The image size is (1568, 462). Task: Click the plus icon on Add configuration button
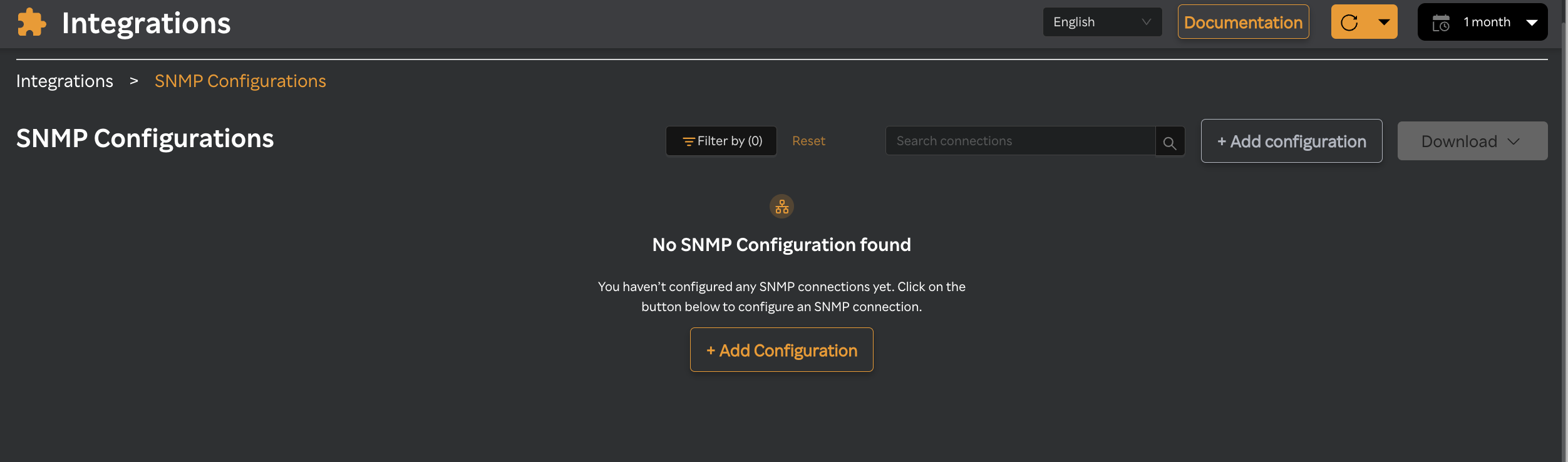(x=1222, y=141)
